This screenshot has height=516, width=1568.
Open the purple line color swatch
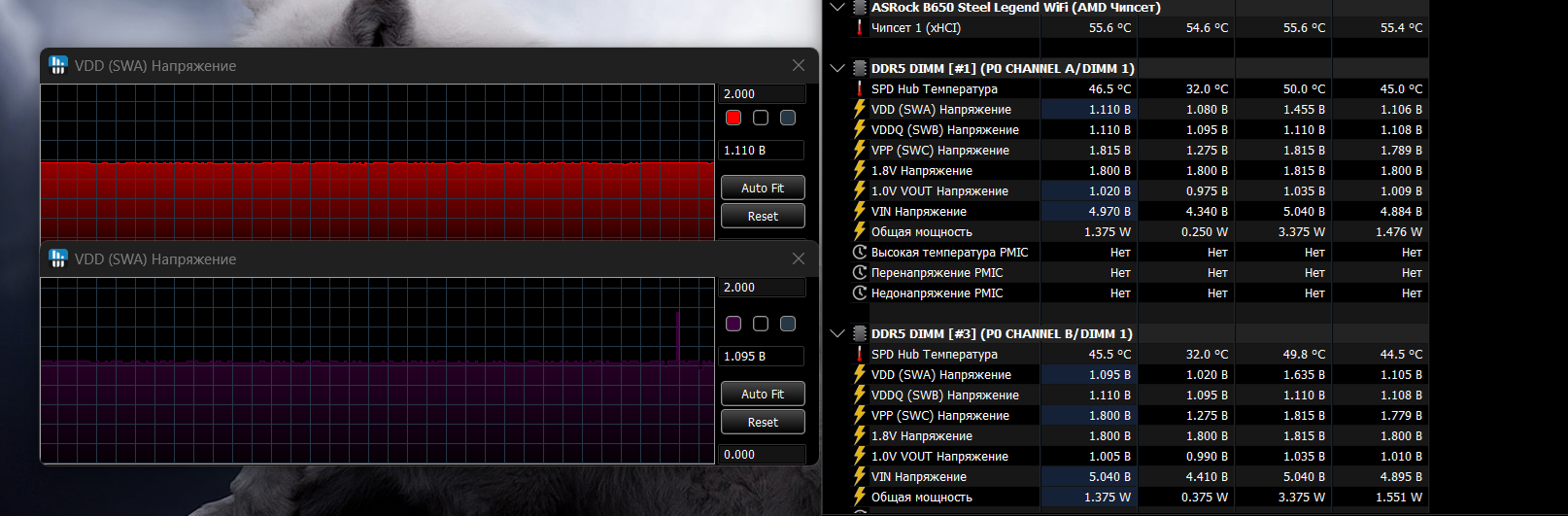733,324
